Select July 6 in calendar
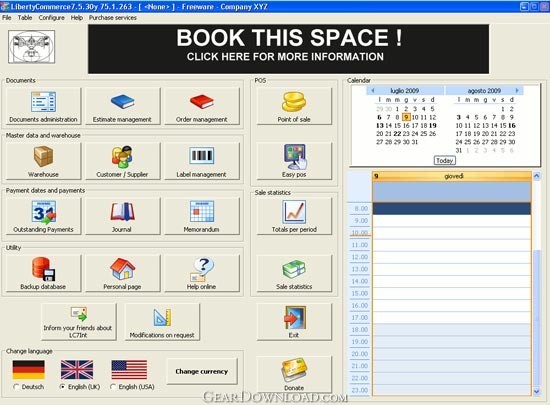550x405 pixels. coord(380,117)
